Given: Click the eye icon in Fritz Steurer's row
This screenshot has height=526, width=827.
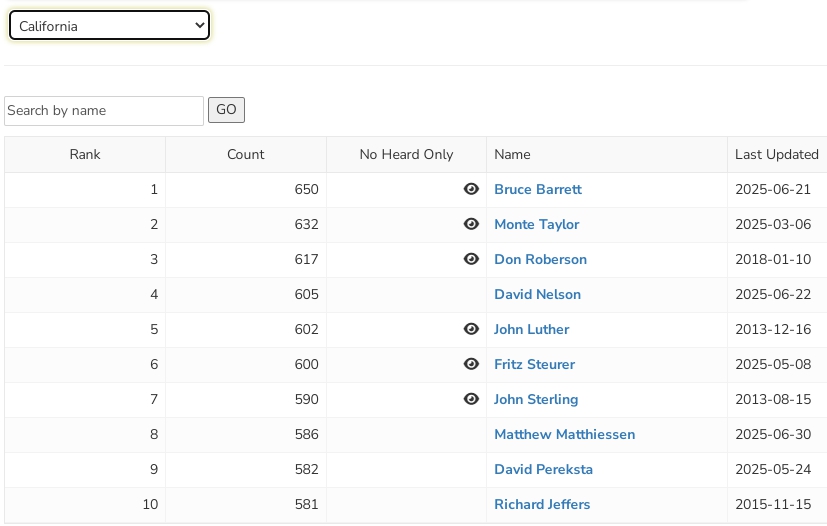Looking at the screenshot, I should point(471,364).
